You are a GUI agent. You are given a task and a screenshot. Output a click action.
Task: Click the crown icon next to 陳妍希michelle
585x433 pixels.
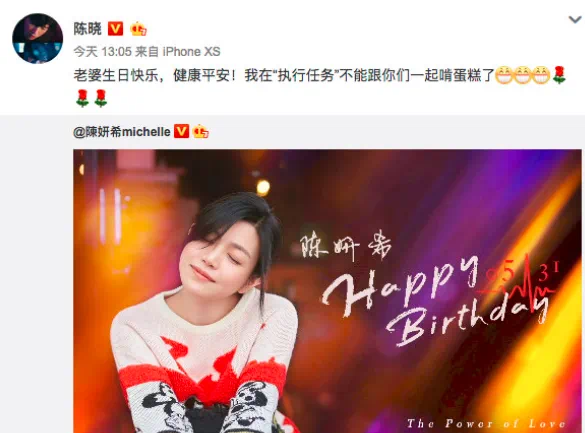pyautogui.click(x=200, y=132)
